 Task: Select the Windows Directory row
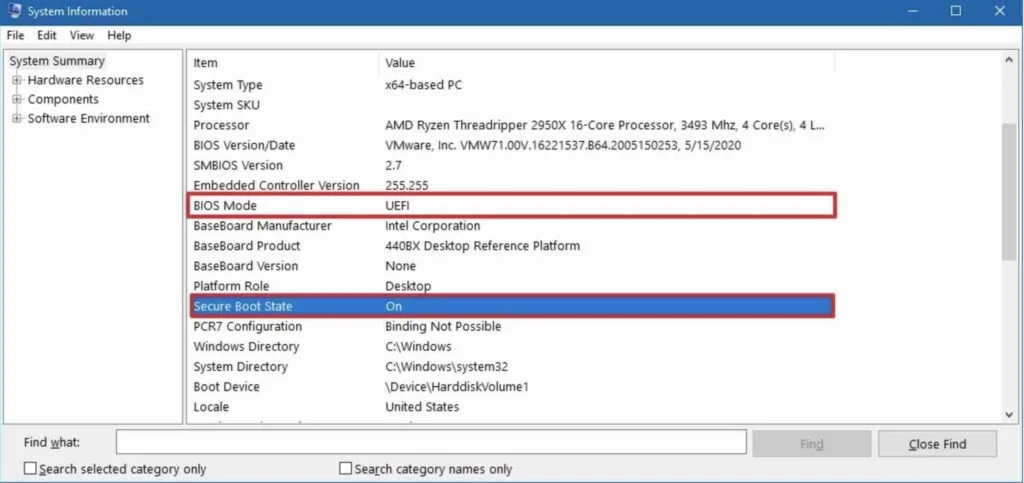[x=513, y=347]
